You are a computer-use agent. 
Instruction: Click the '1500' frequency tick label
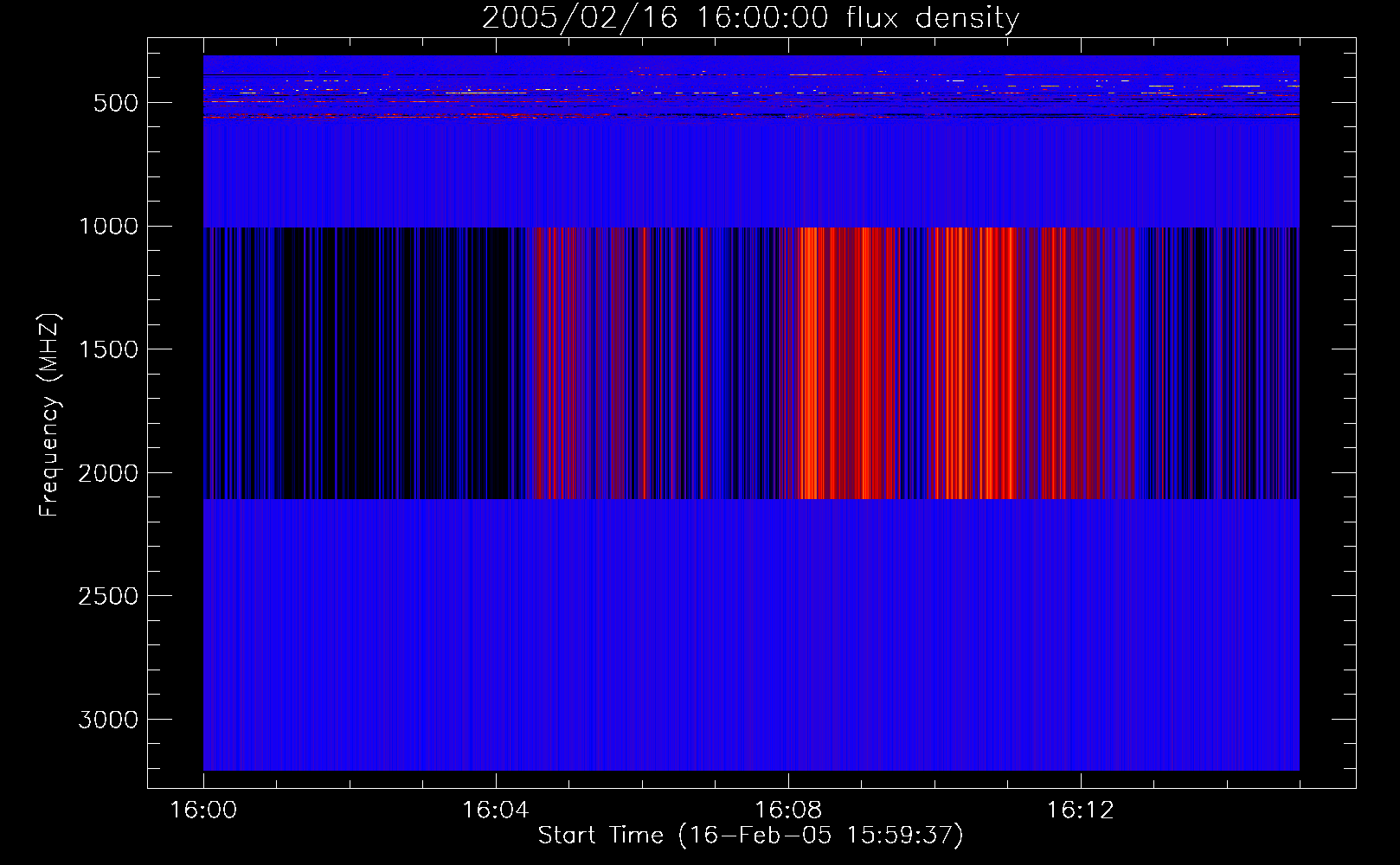108,350
